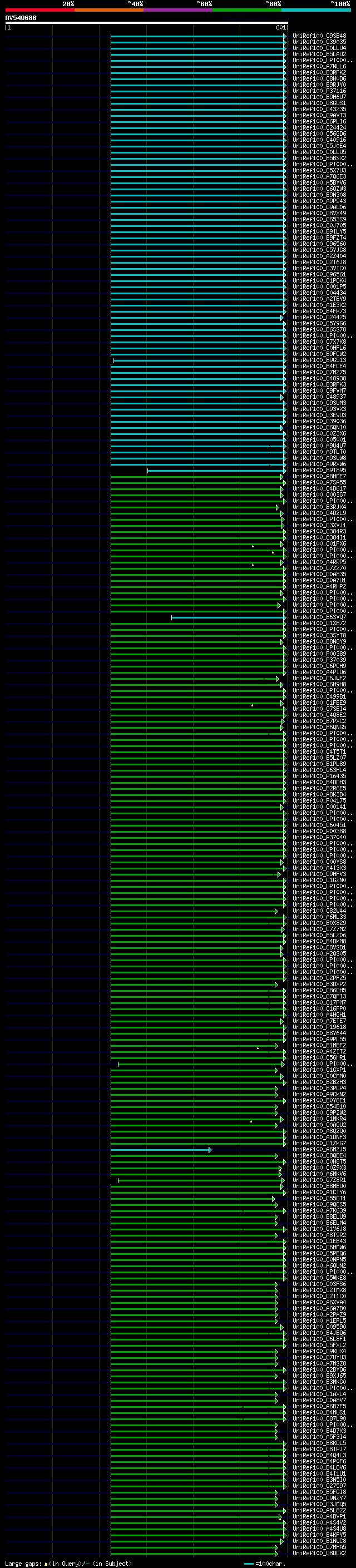Open the UniRef100_Q05001 entry
Image resolution: width=356 pixels, height=1568 pixels.
coord(319,439)
